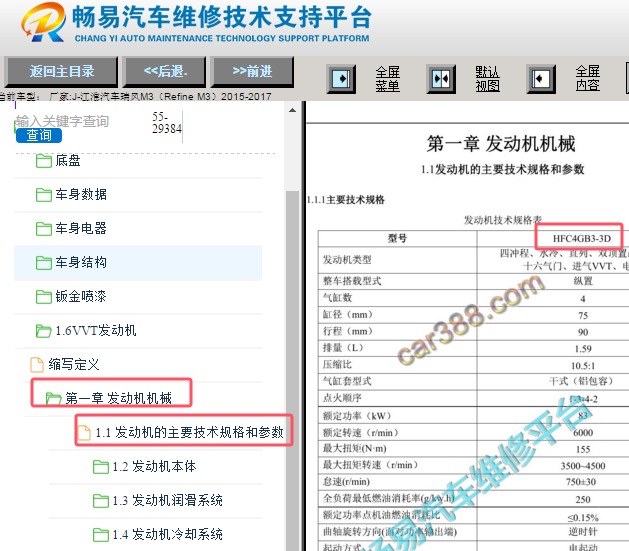629x551 pixels.
Task: Open 1.1 发动机的主要技术规格和参数 page
Action: tap(189, 432)
